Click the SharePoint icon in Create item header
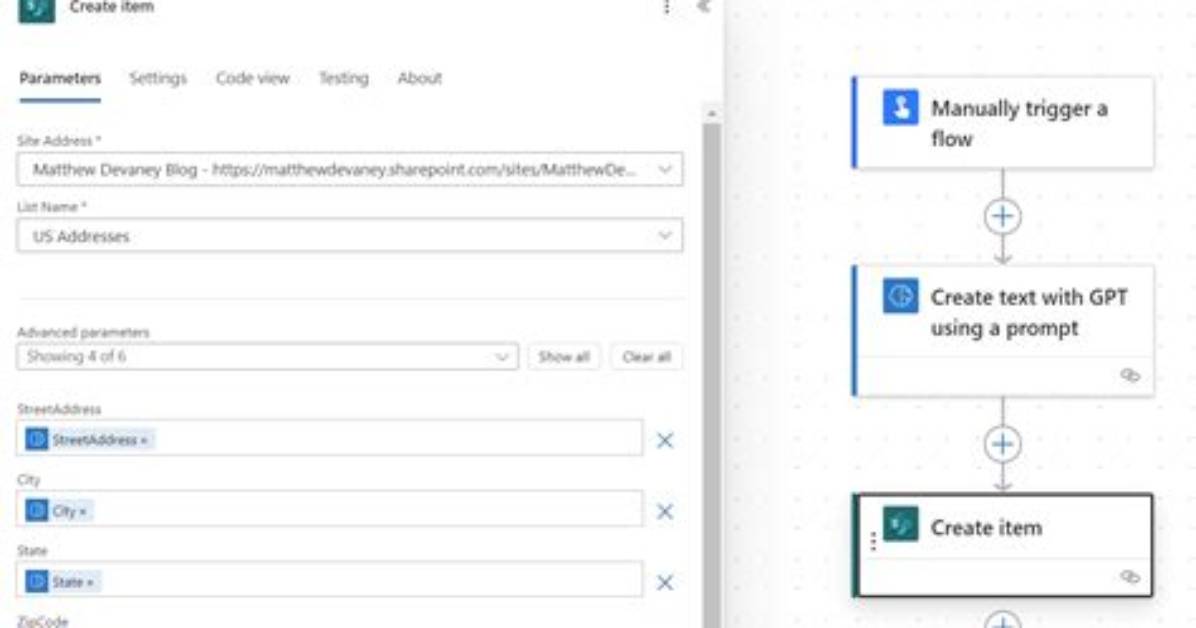 tap(37, 9)
